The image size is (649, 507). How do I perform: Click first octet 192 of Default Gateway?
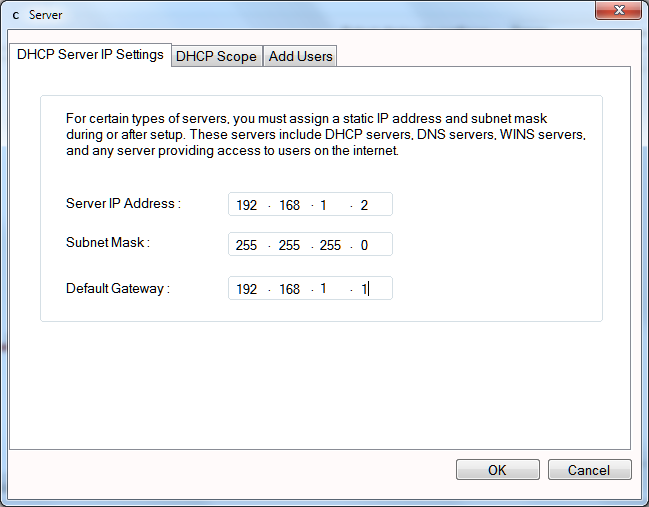(x=247, y=289)
